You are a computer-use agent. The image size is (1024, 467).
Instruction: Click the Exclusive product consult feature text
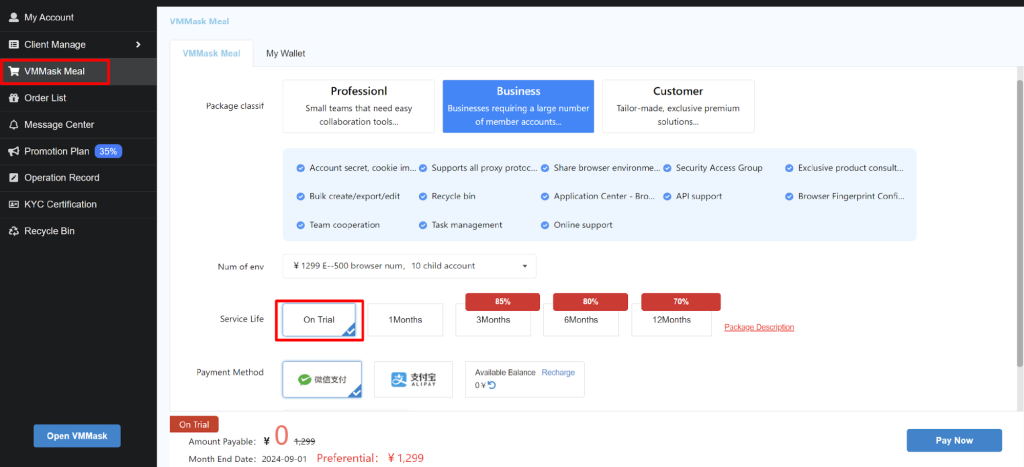click(851, 168)
